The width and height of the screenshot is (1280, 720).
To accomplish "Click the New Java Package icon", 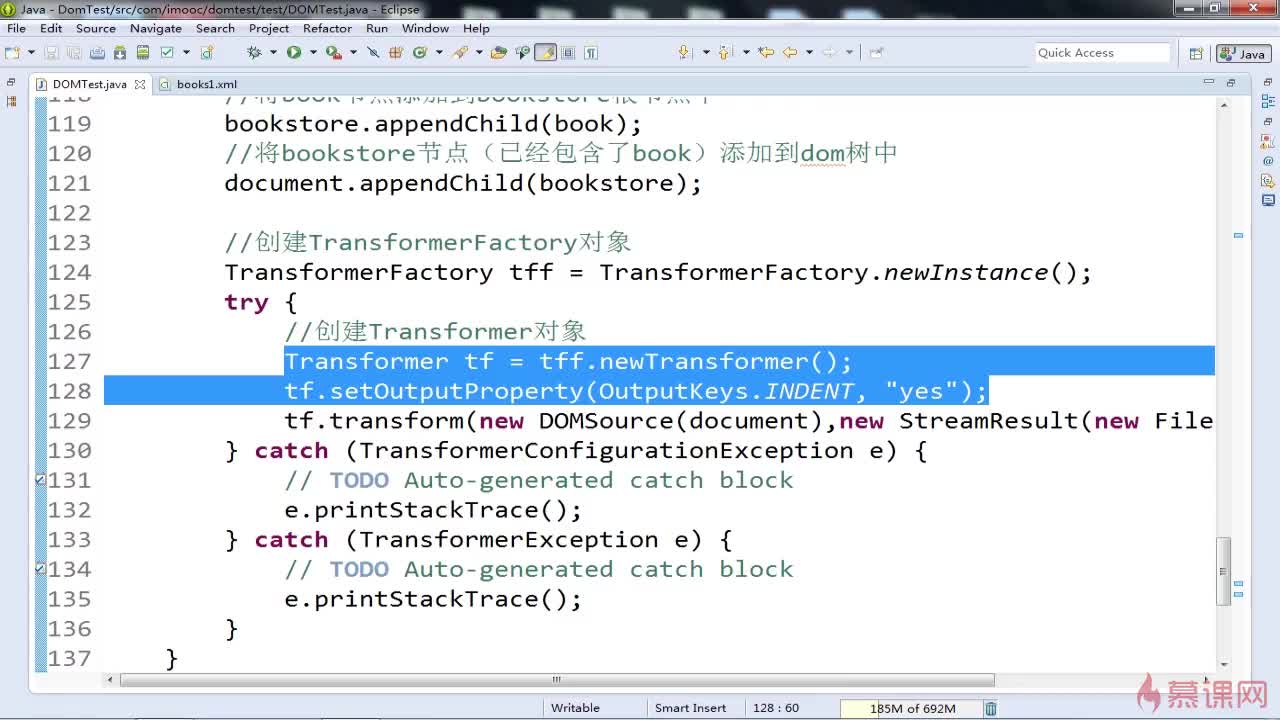I will pyautogui.click(x=396, y=52).
